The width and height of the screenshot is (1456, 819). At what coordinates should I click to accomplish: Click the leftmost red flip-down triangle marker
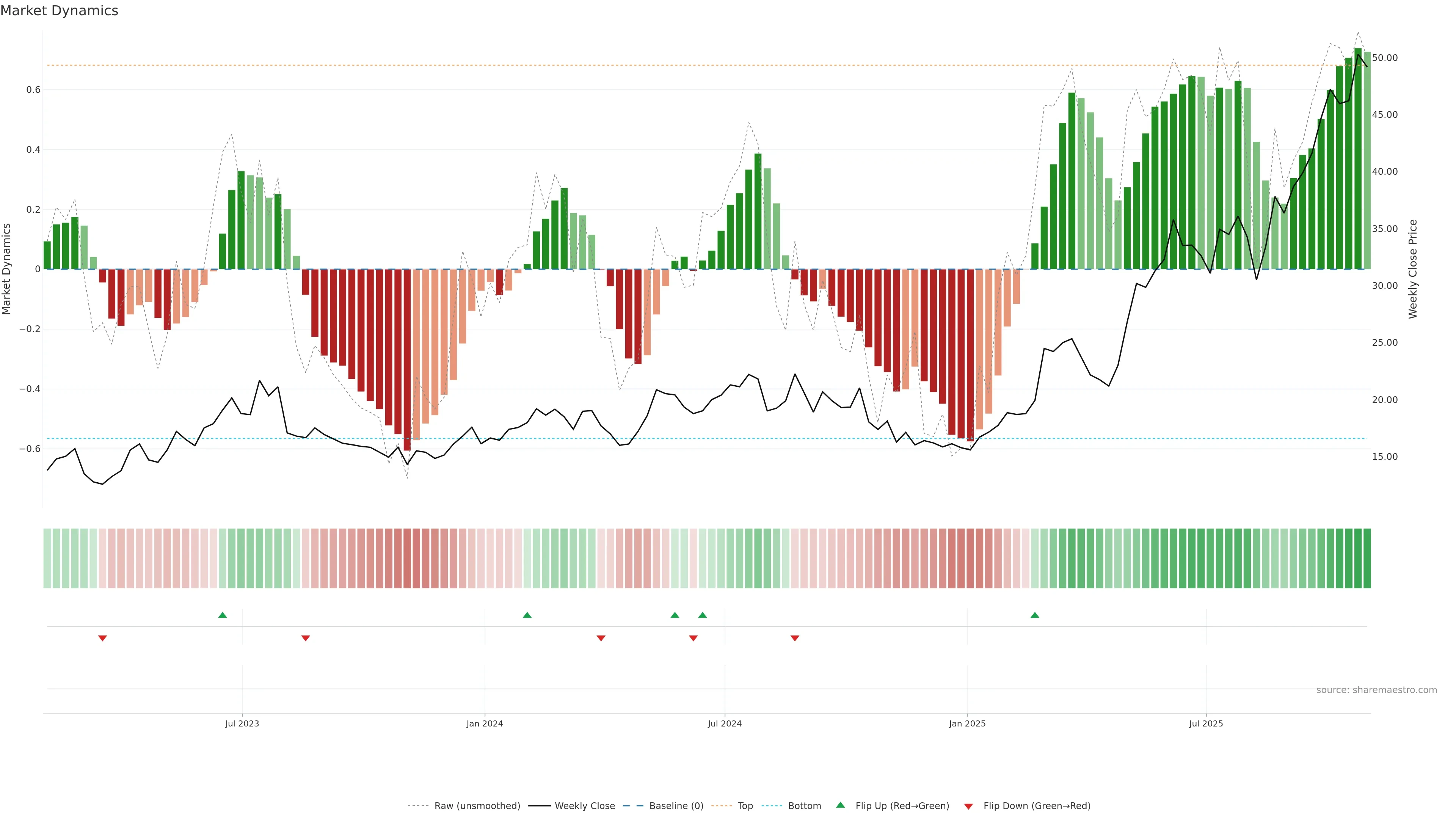tap(102, 638)
